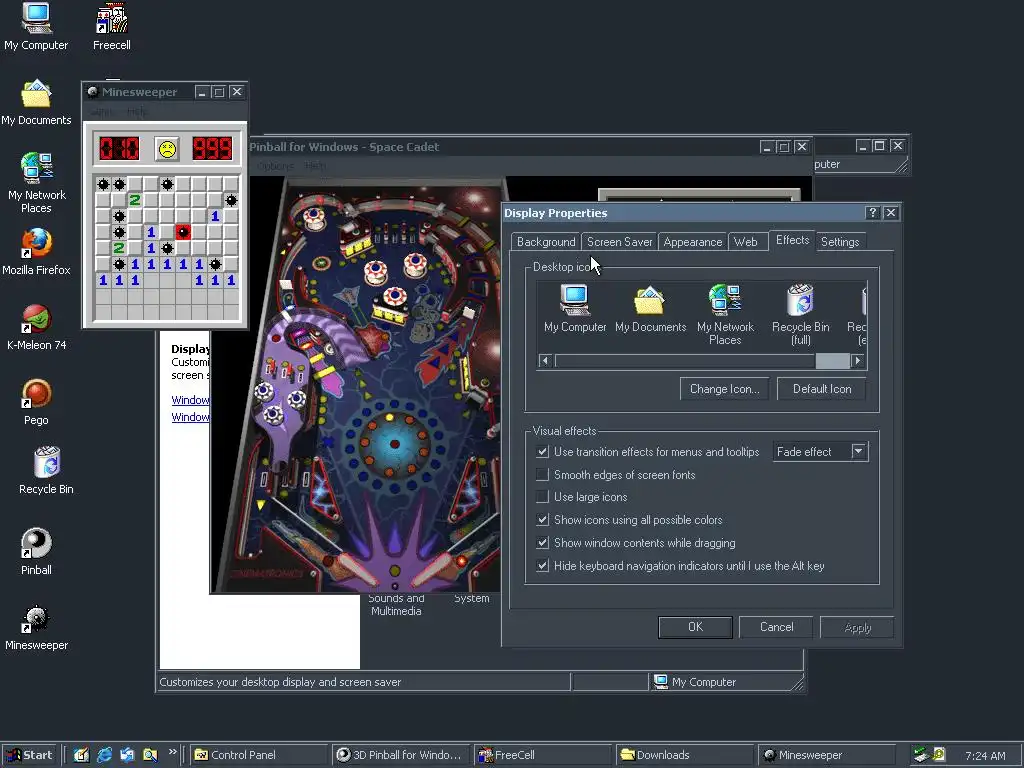Click the desktop icons scrollbar thumb

pos(833,360)
